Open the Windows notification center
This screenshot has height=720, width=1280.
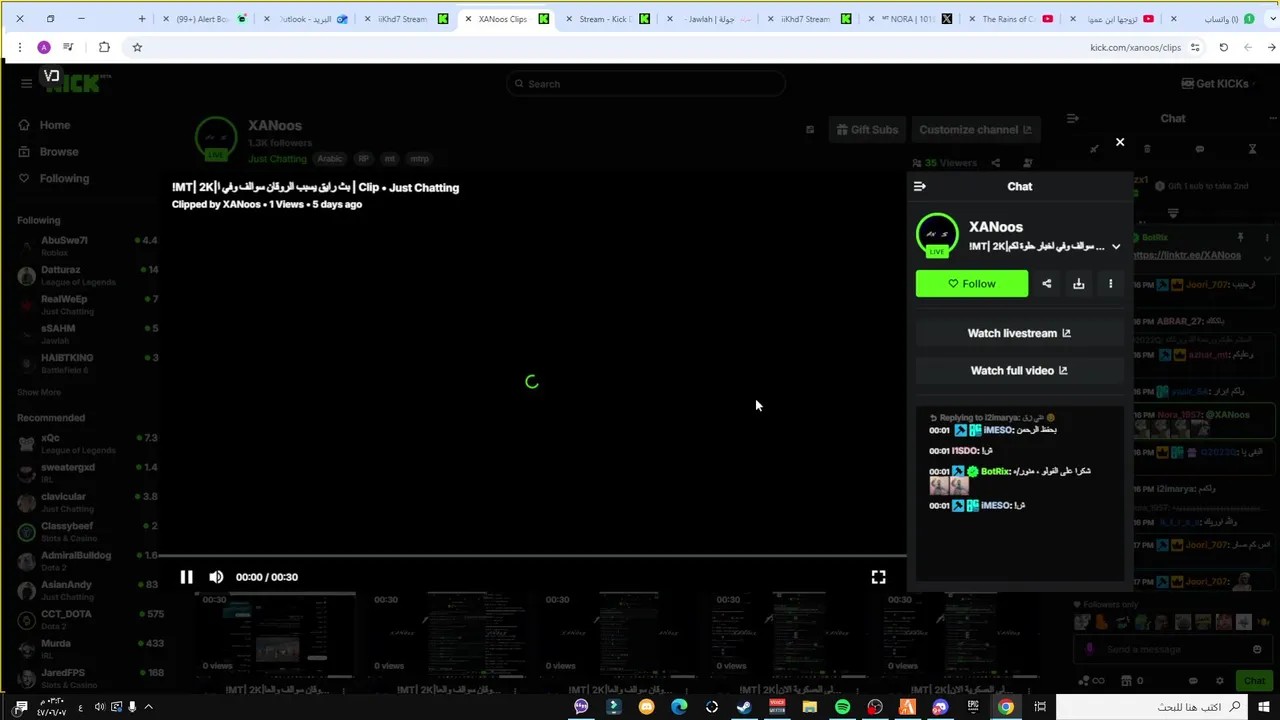pyautogui.click(x=20, y=707)
